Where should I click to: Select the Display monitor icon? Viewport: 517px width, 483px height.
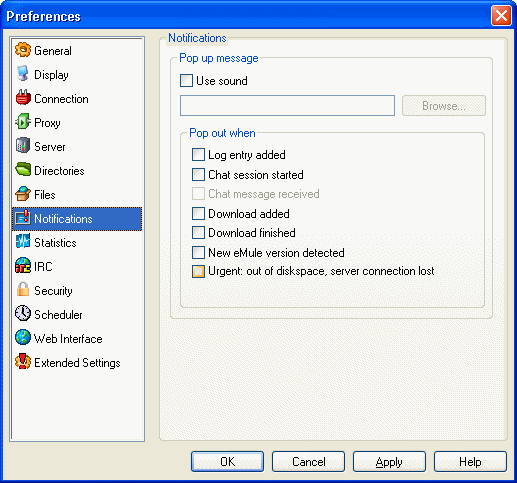point(23,74)
